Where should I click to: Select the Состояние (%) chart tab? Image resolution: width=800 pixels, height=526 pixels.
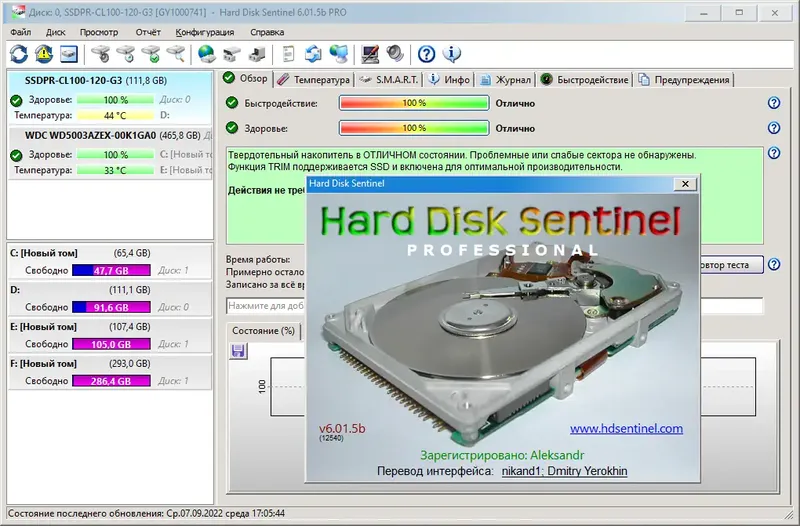[x=263, y=331]
